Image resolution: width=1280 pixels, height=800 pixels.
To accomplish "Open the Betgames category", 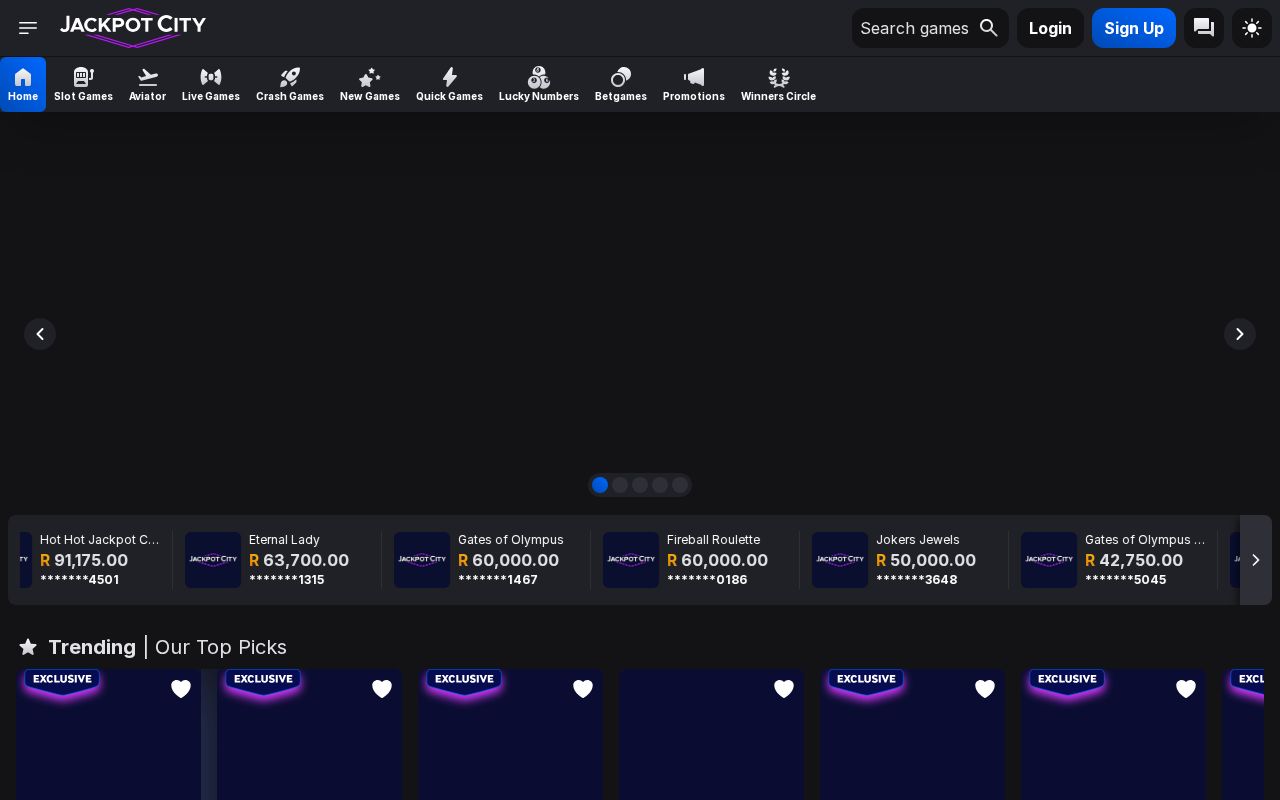I will click(620, 84).
